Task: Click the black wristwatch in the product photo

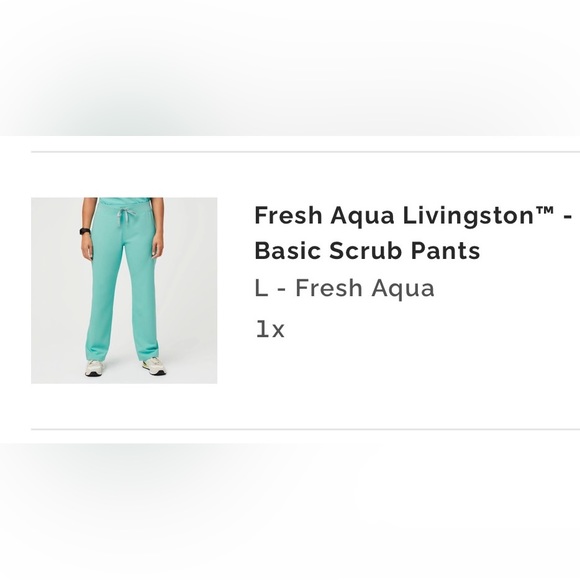Action: click(x=85, y=231)
